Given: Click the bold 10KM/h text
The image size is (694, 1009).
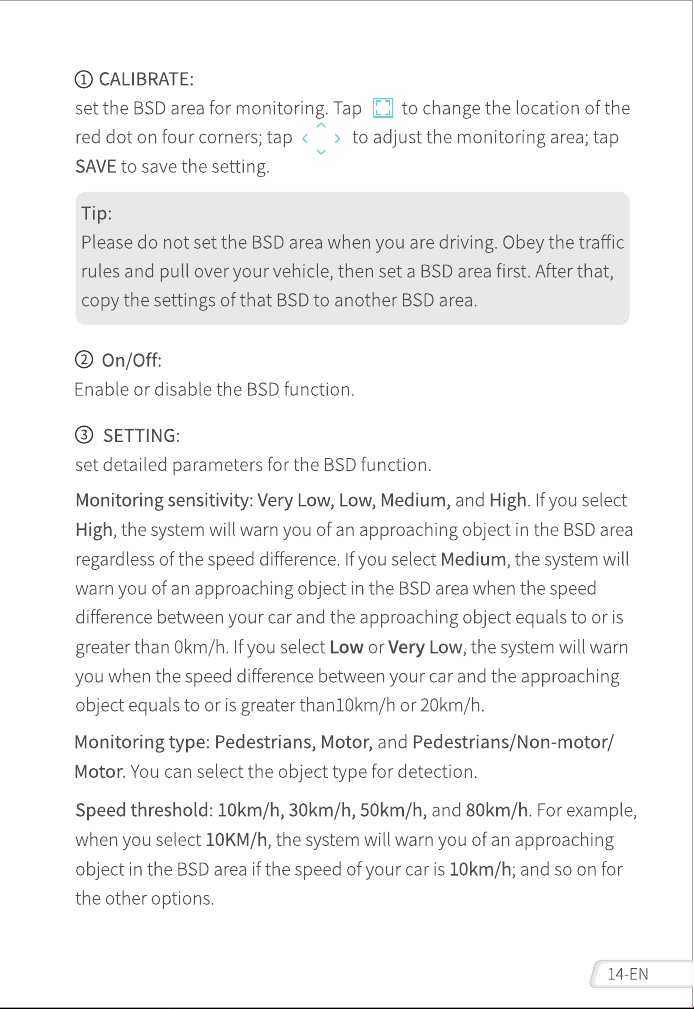Looking at the screenshot, I should [236, 840].
